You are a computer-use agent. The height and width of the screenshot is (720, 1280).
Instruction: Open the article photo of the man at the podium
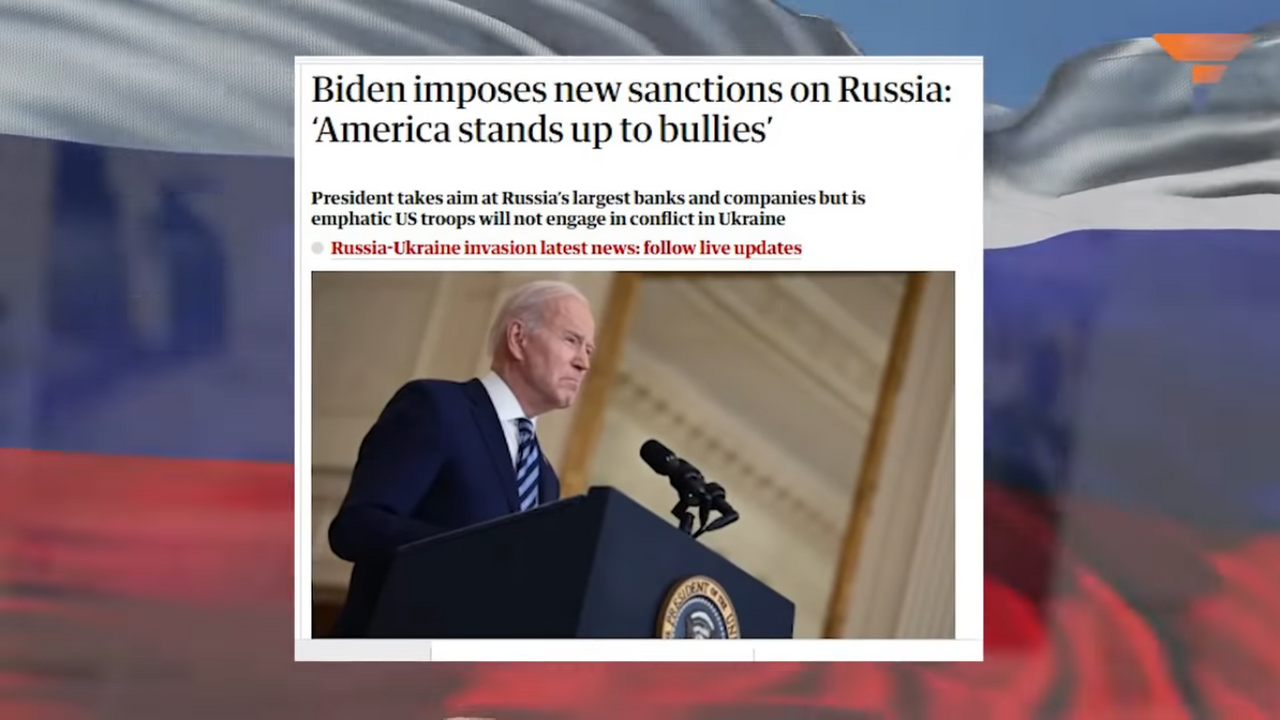[x=633, y=455]
